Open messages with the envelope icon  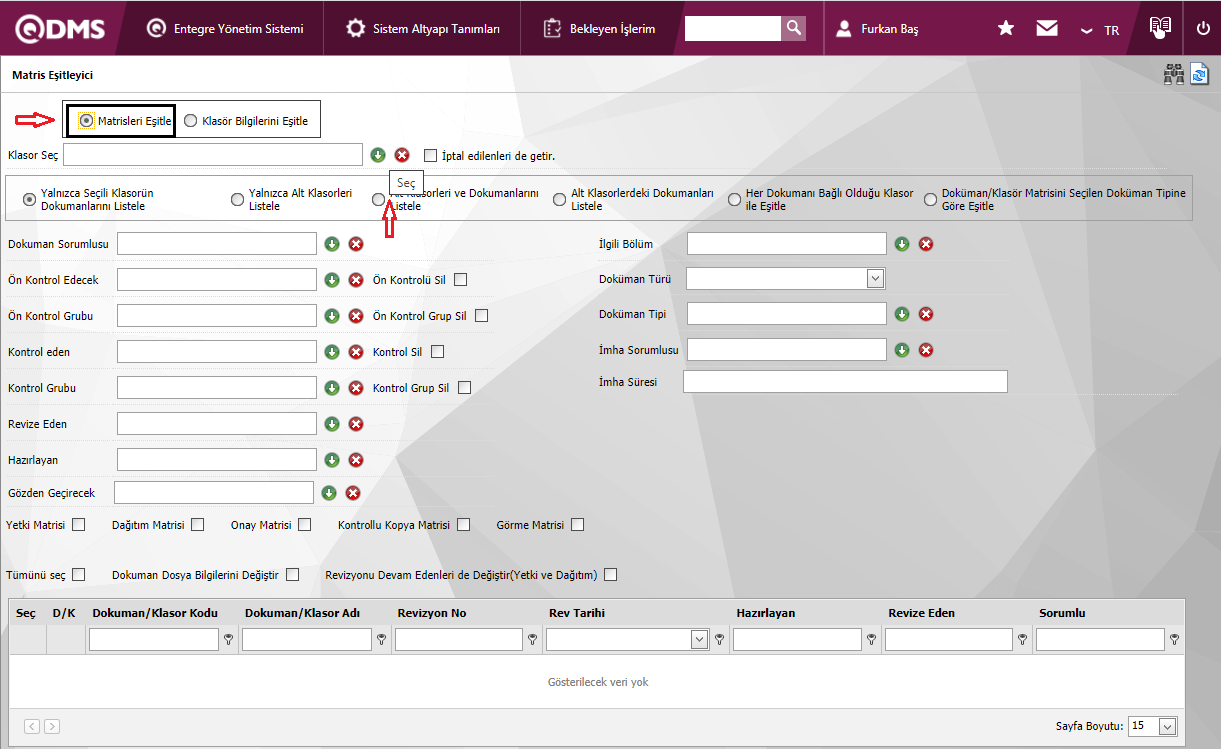click(1047, 29)
